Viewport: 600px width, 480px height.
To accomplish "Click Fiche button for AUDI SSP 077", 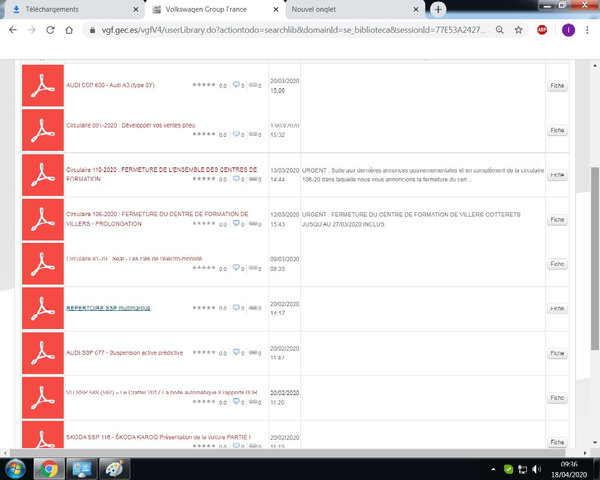I will tap(557, 353).
